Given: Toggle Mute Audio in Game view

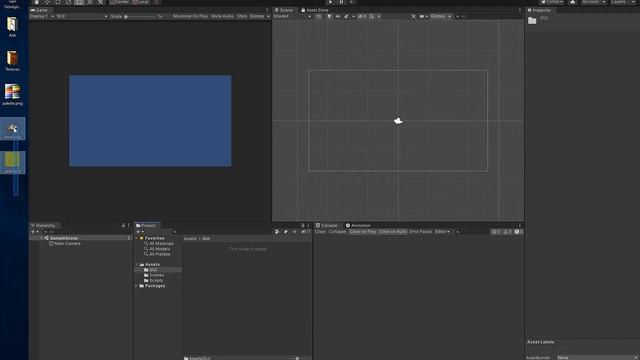Looking at the screenshot, I should [222, 16].
